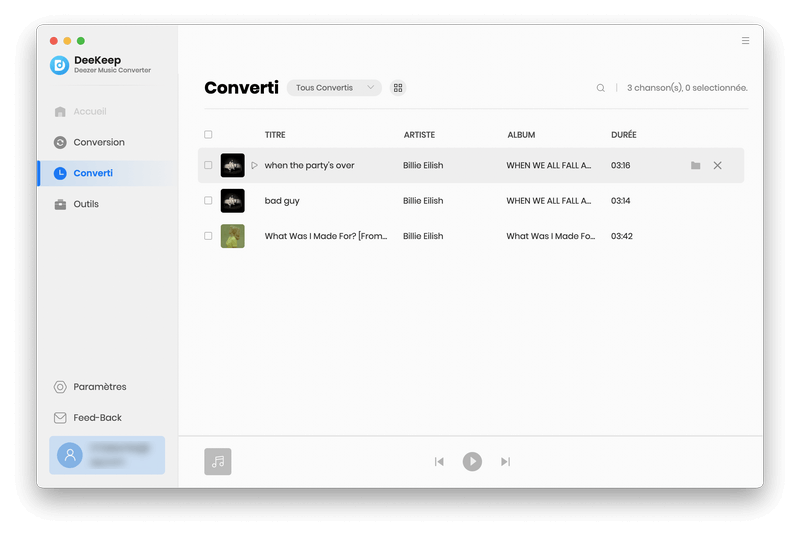Click the title 'What Was I Made For? [From...'
The image size is (800, 536).
coord(326,236)
